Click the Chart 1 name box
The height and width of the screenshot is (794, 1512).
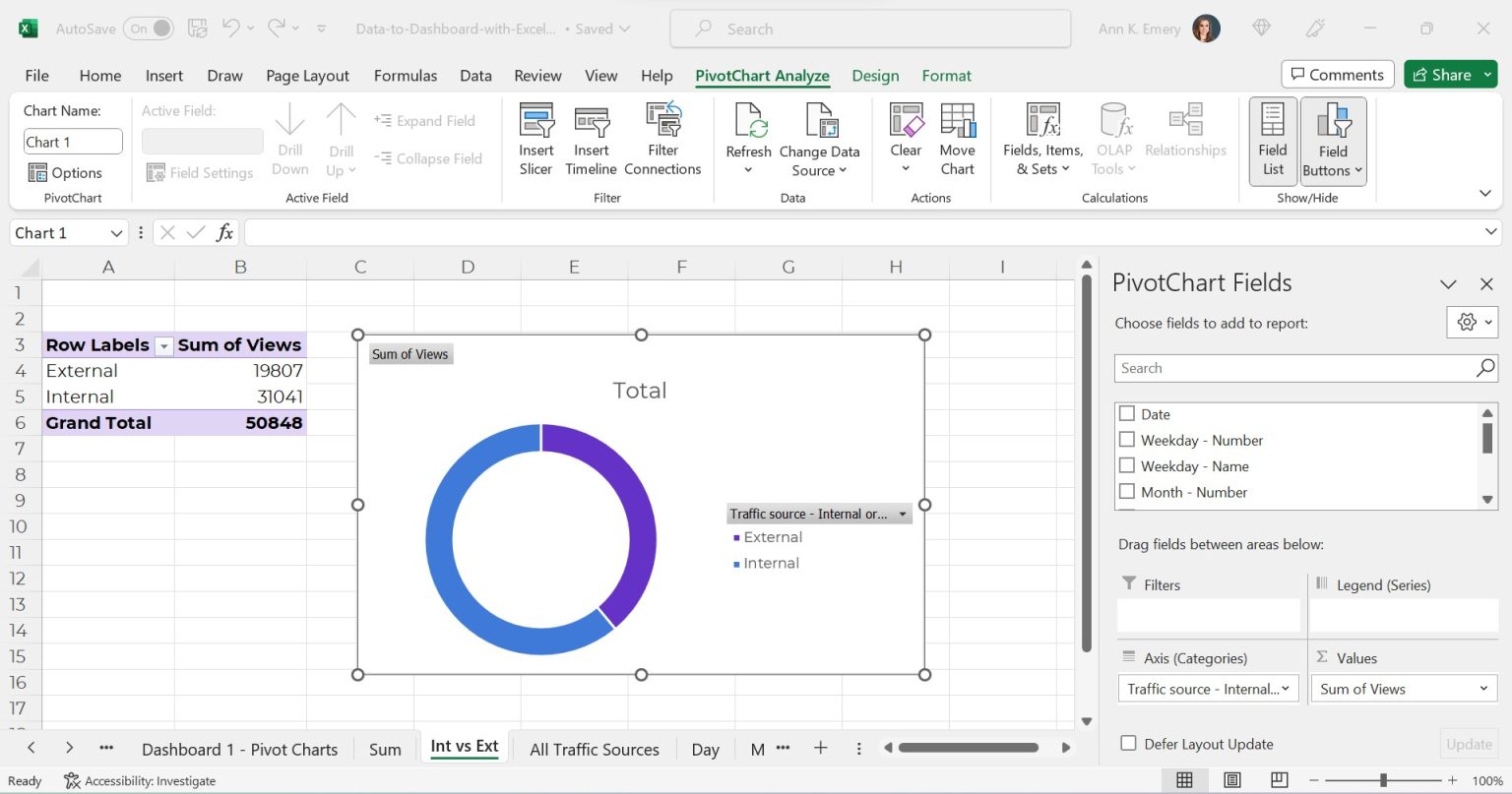(72, 141)
